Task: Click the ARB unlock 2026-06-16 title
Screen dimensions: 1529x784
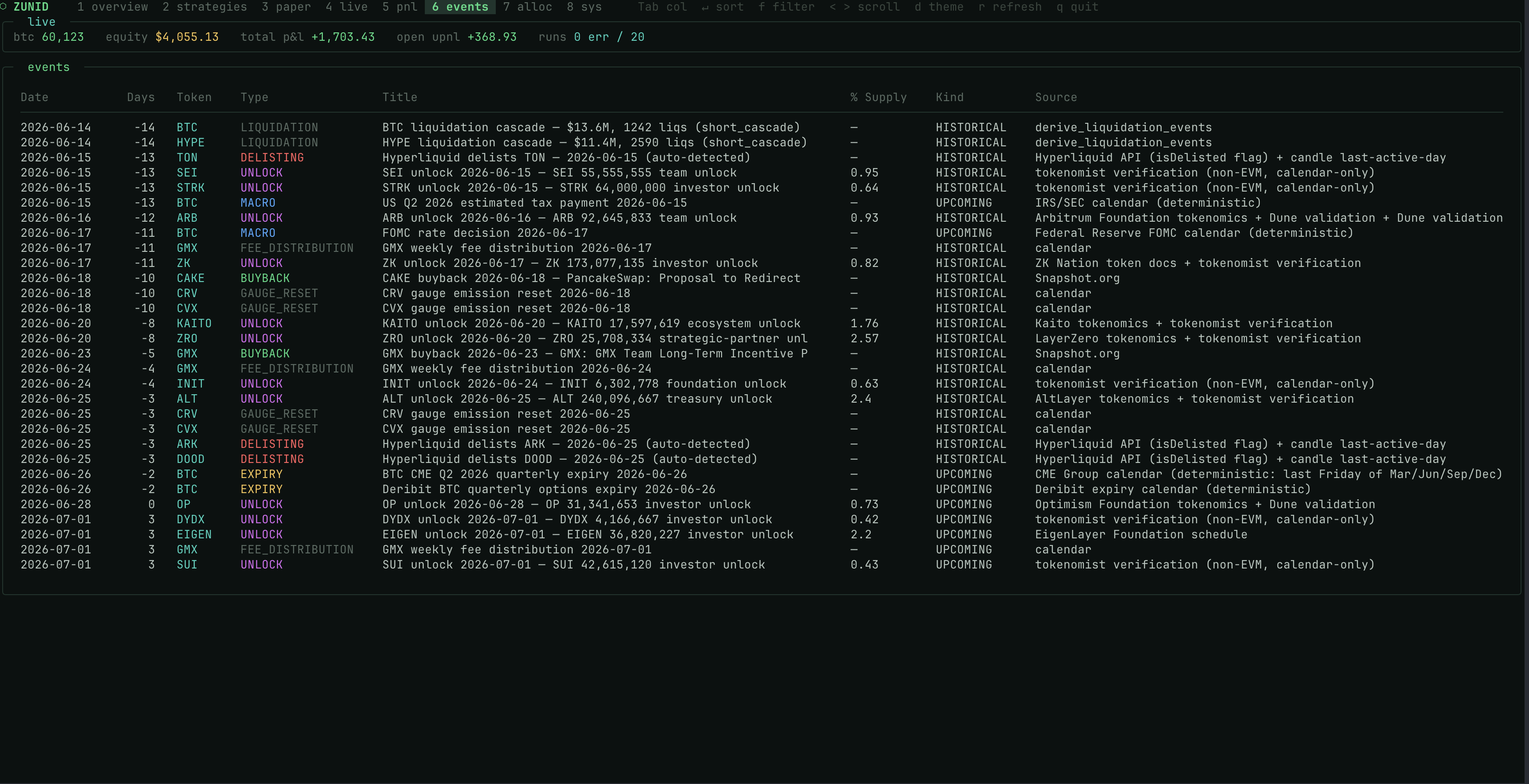Action: (x=560, y=218)
